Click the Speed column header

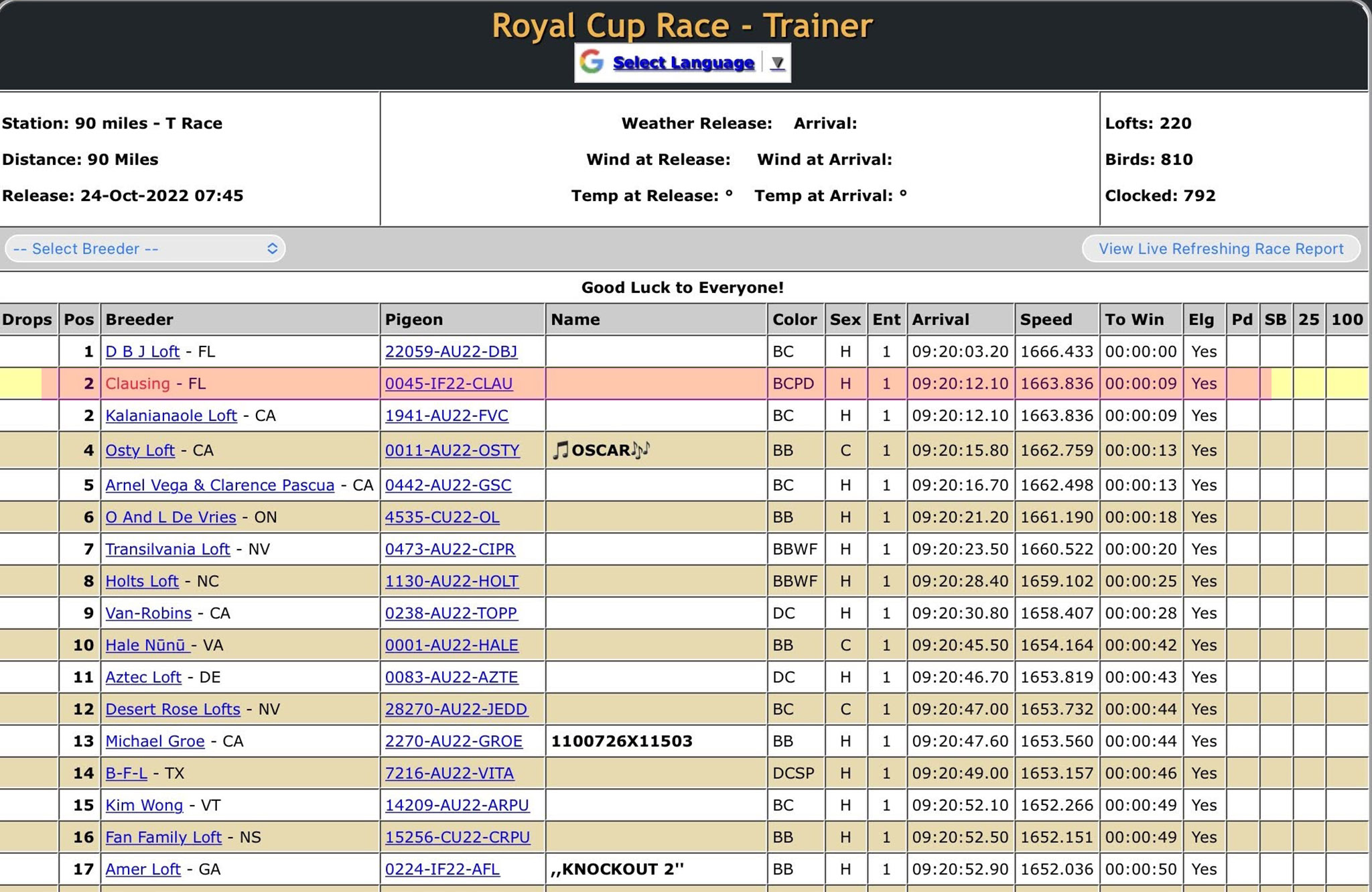click(x=1046, y=320)
